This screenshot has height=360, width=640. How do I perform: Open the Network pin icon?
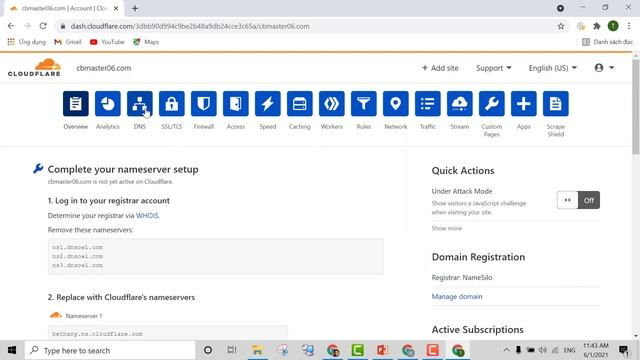[x=396, y=104]
